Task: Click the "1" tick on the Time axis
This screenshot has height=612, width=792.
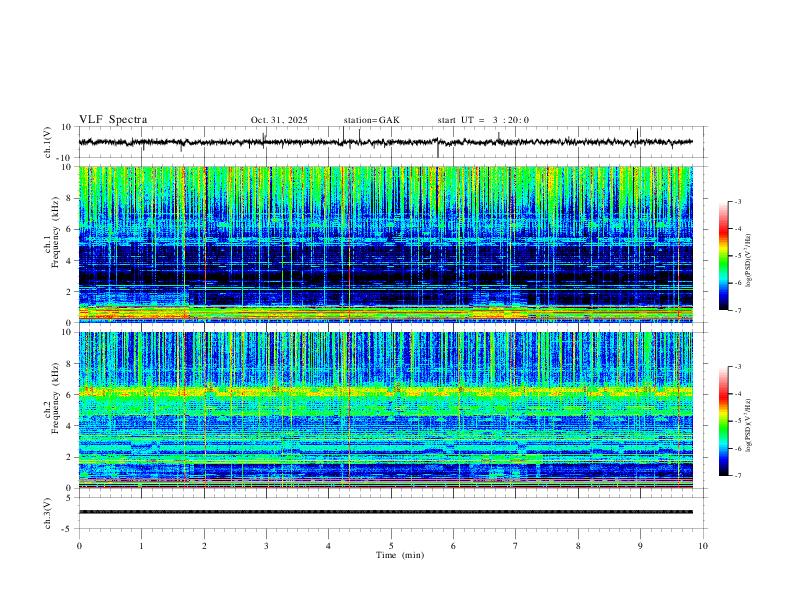Action: coord(141,546)
